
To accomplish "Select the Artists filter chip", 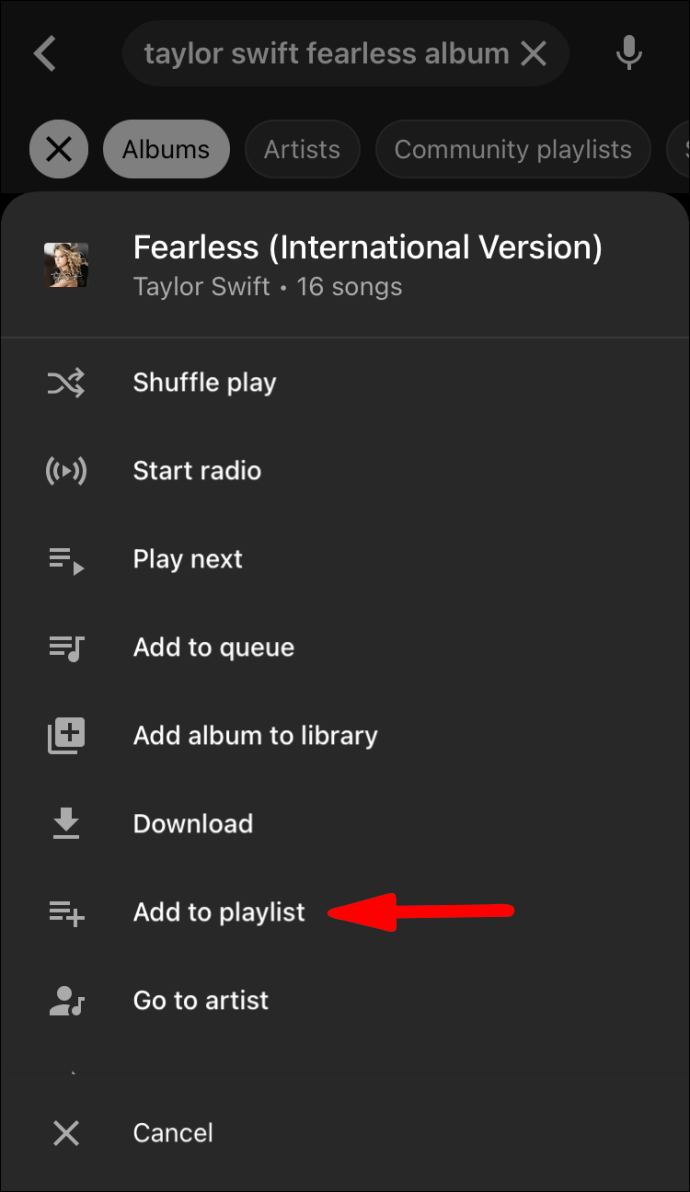I will [302, 149].
